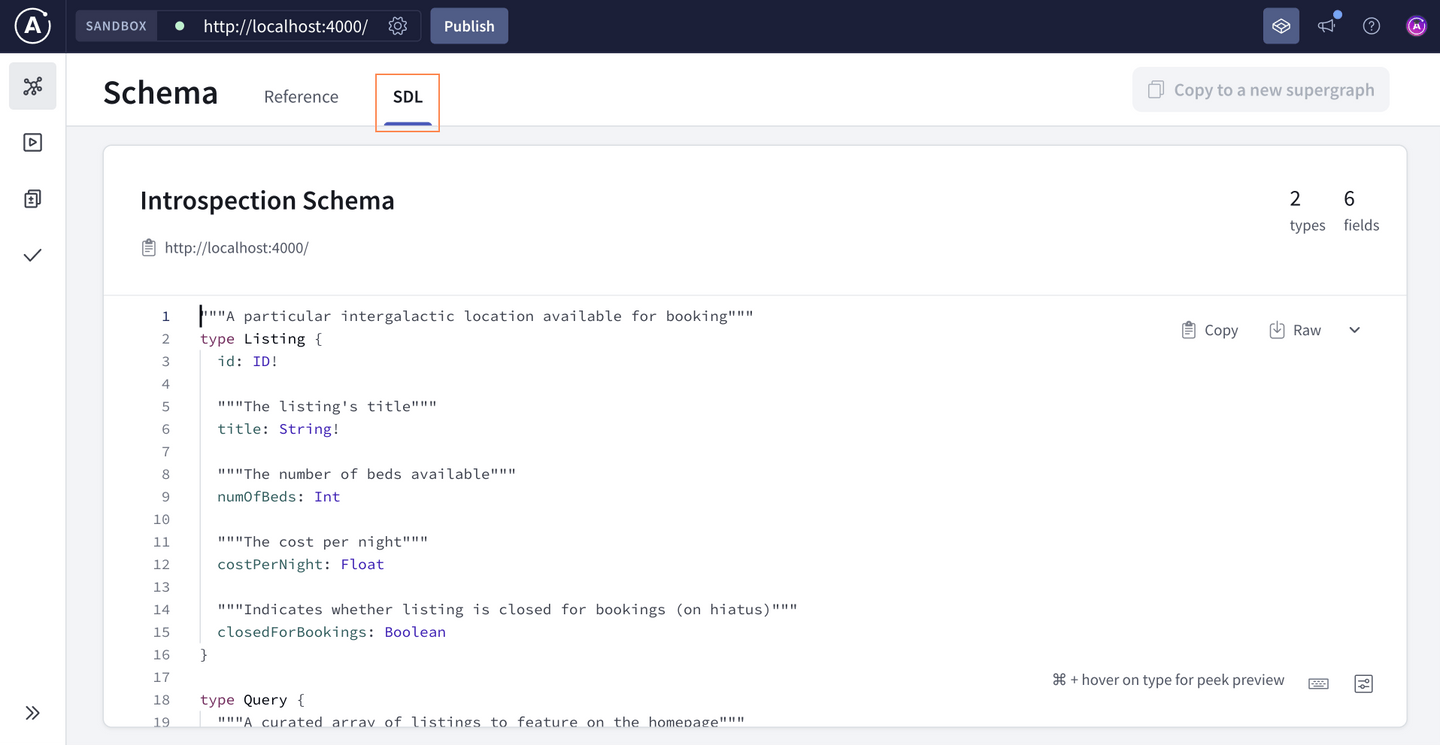Open Apollo help menu via question mark icon

pyautogui.click(x=1371, y=26)
